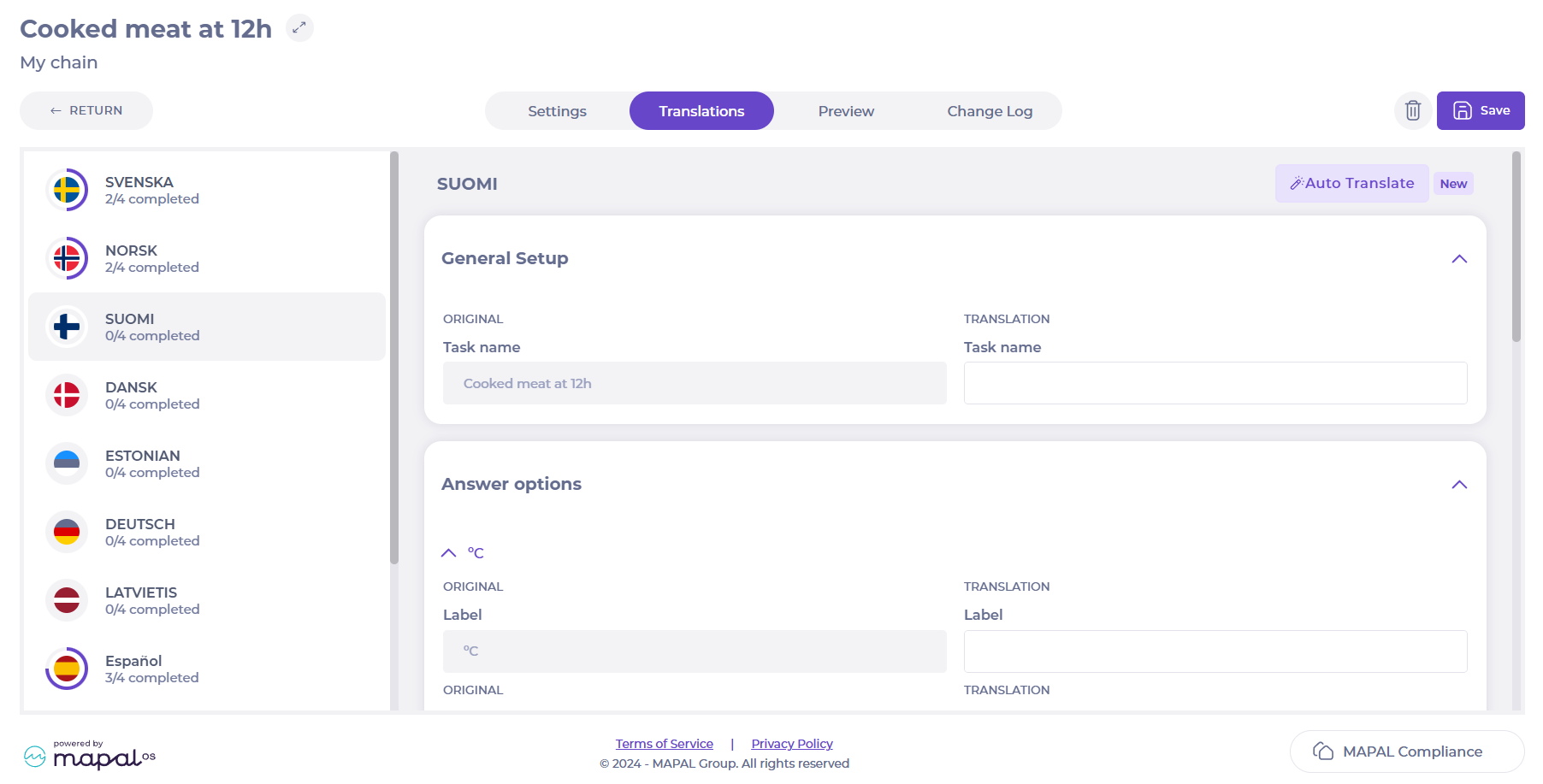Image resolution: width=1543 pixels, height=784 pixels.
Task: Click the Auto Translate button
Action: (x=1351, y=183)
